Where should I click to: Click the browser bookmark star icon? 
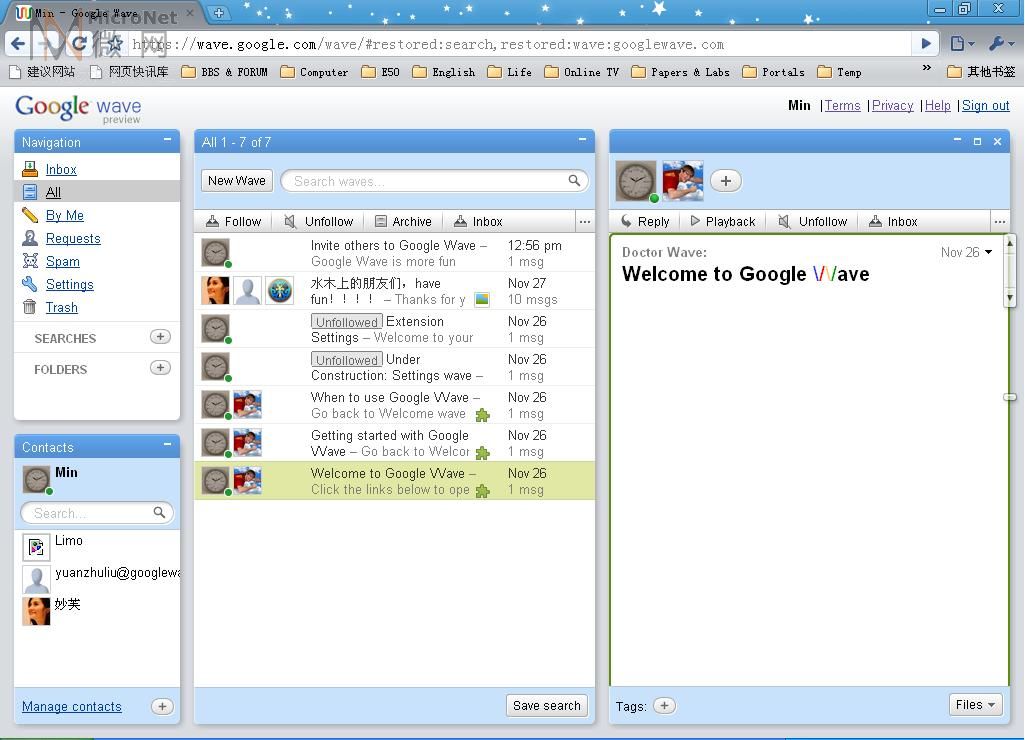[x=115, y=44]
